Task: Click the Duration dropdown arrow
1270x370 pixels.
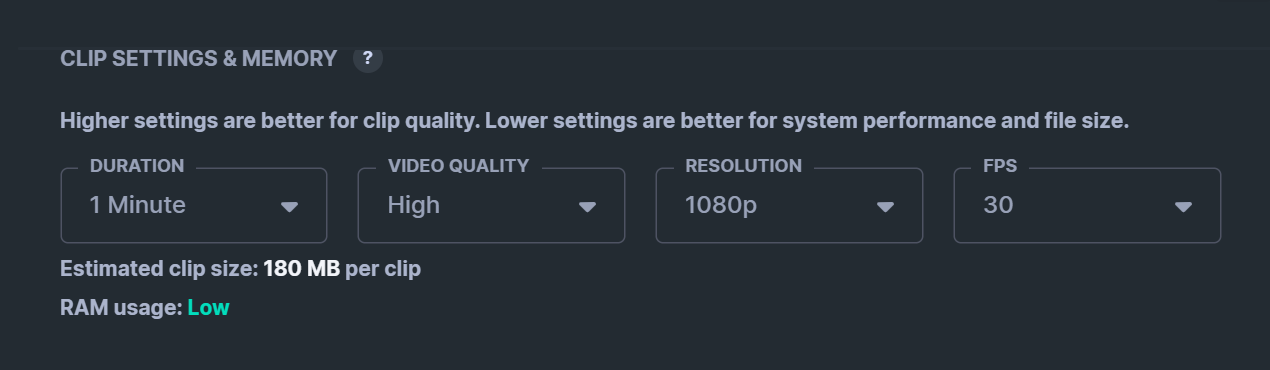Action: click(289, 206)
